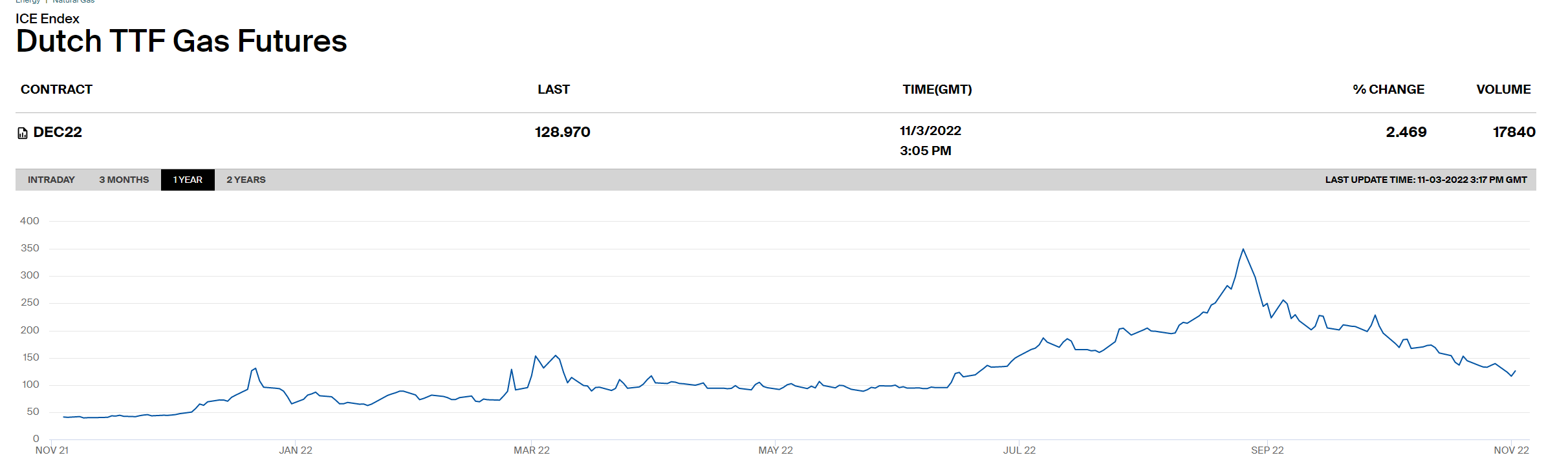
Task: Select the 1 YEAR chart tab
Action: pos(188,180)
